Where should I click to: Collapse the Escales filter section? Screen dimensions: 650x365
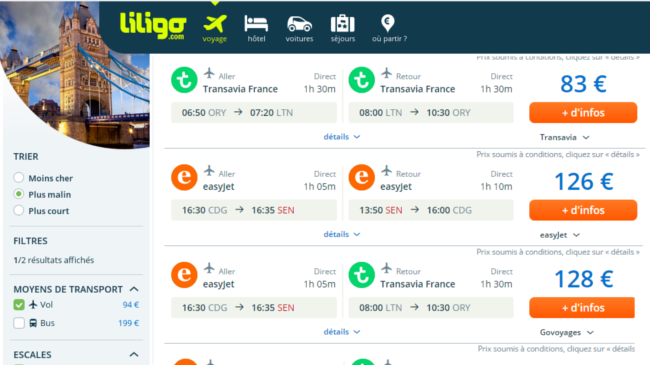(134, 355)
